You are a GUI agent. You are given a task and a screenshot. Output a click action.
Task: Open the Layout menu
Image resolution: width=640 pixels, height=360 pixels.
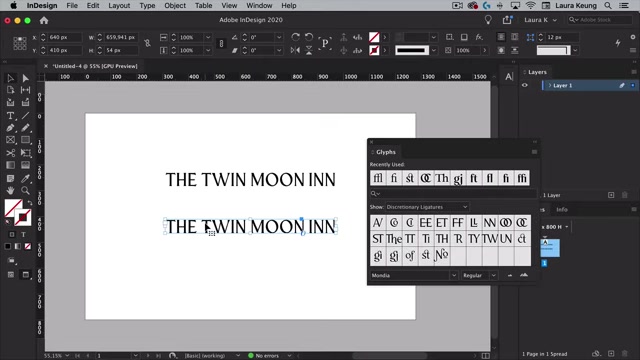(x=119, y=6)
